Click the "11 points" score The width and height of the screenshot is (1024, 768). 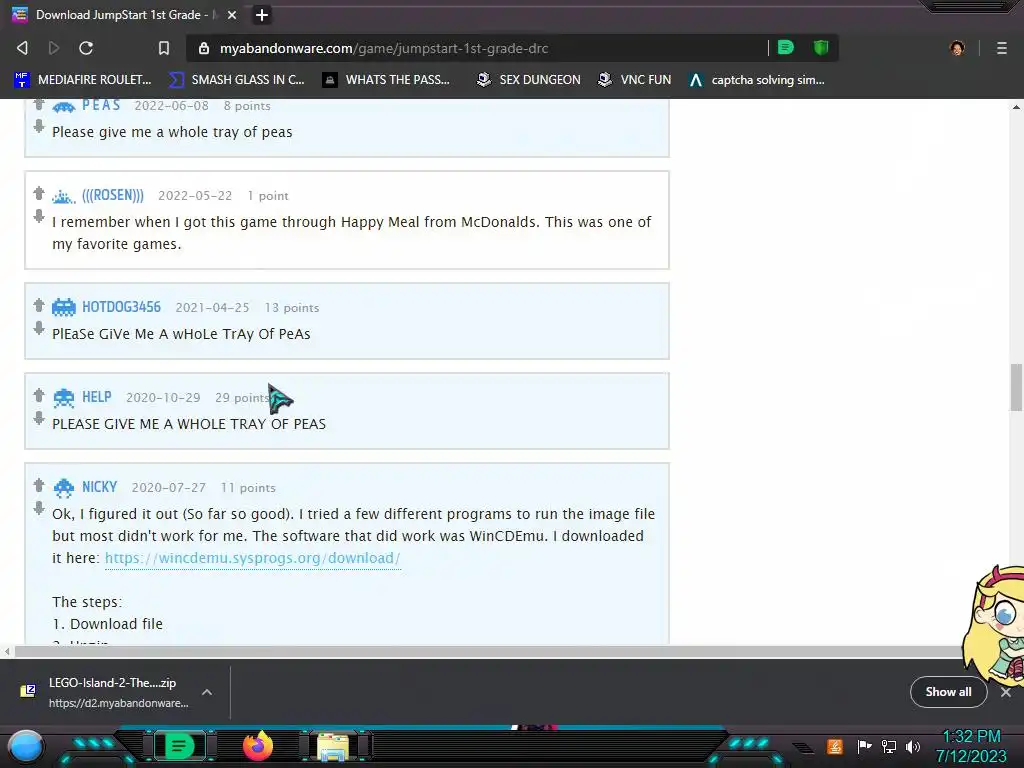tap(248, 488)
